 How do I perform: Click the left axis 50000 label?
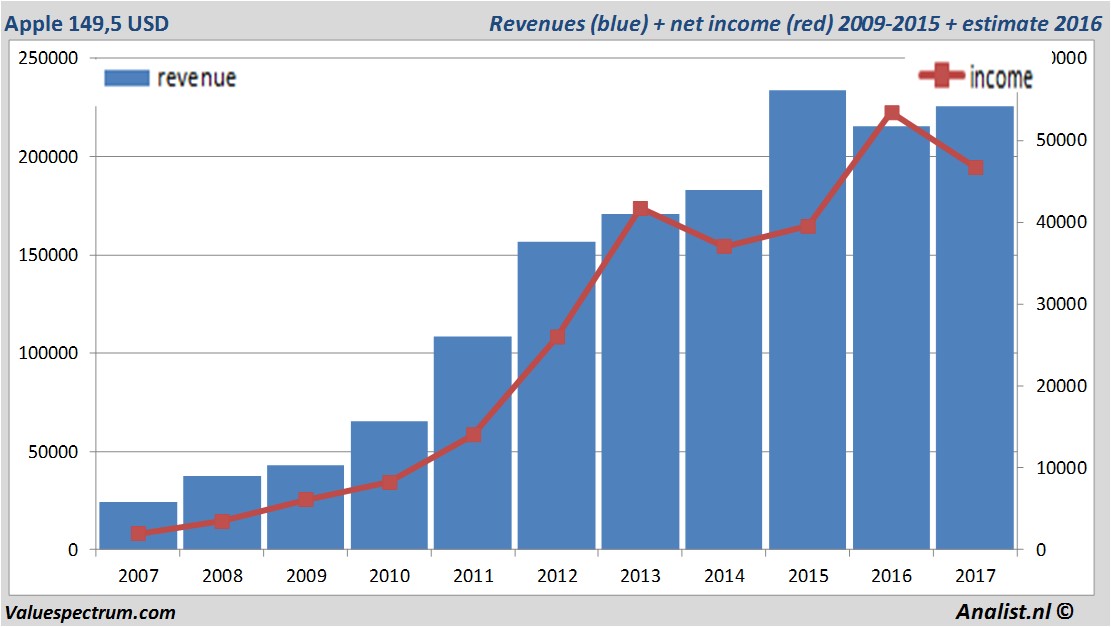point(53,452)
